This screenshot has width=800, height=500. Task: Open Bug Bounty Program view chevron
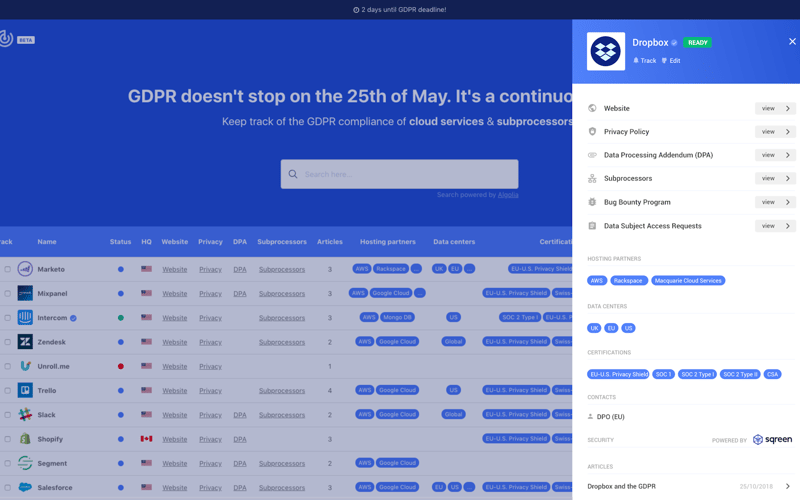pyautogui.click(x=788, y=202)
